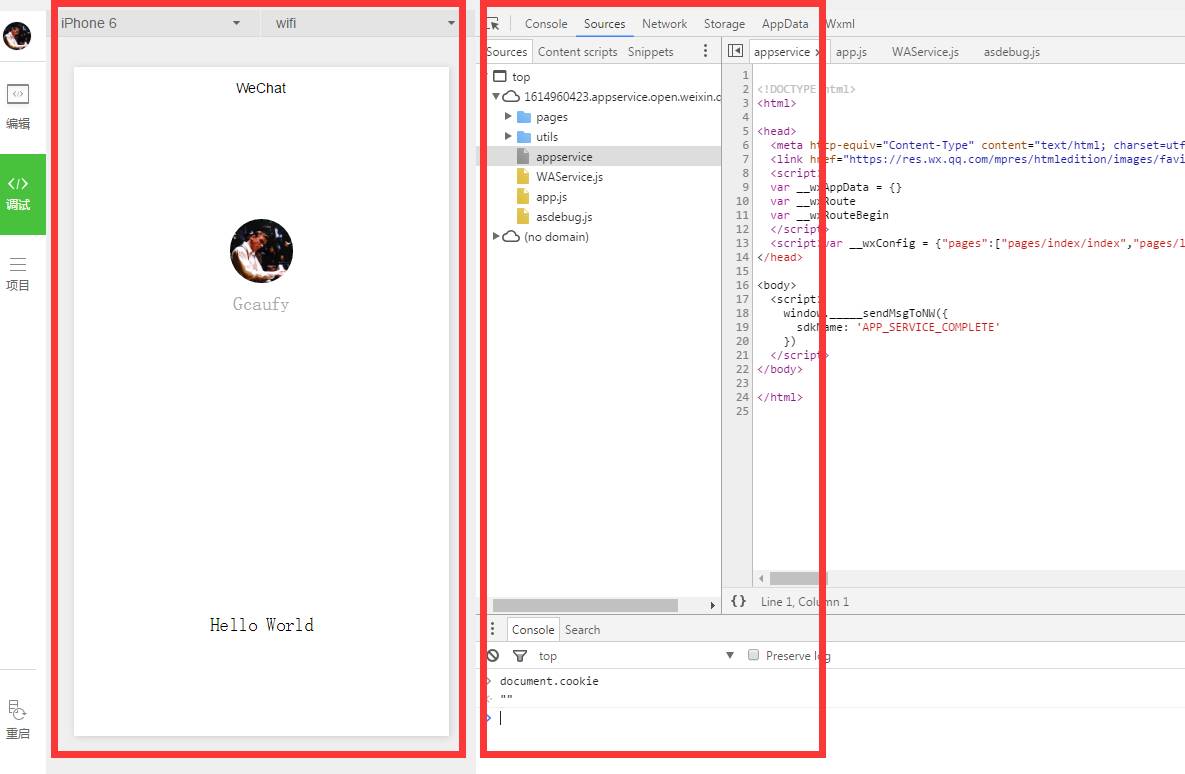Open the iPhone 6 device dropdown
1185x774 pixels.
tap(150, 23)
